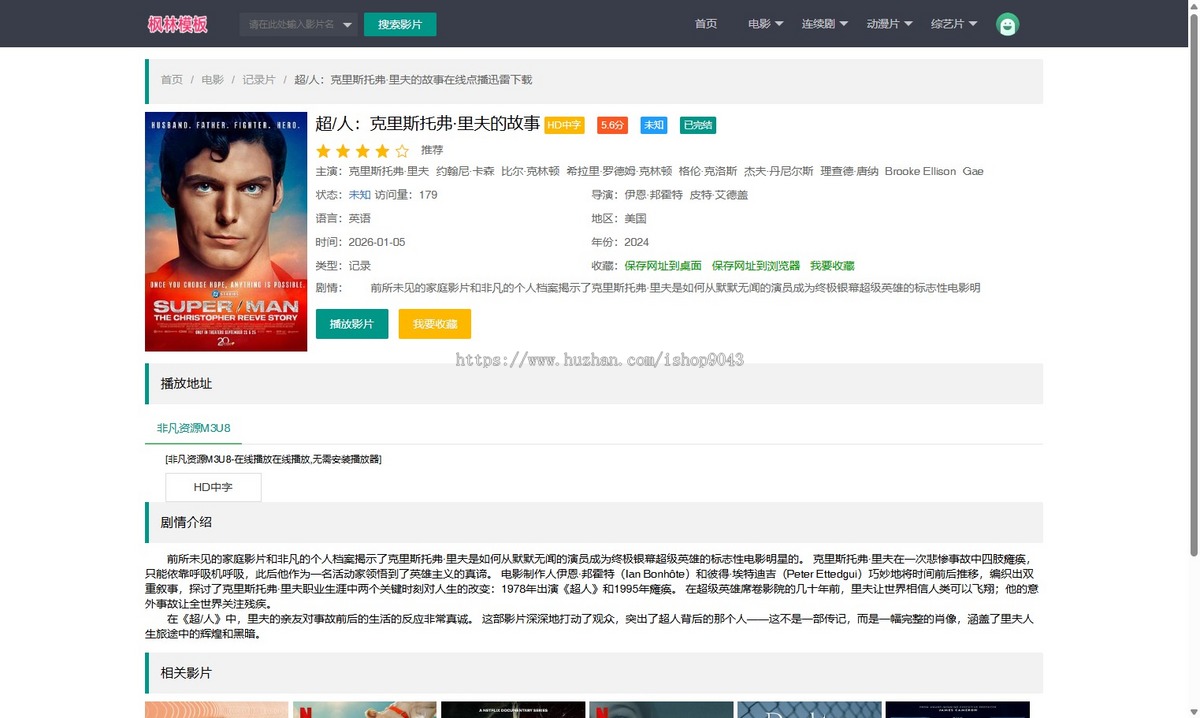This screenshot has width=1200, height=718.
Task: Click the 搜索影片 search button
Action: [x=400, y=24]
